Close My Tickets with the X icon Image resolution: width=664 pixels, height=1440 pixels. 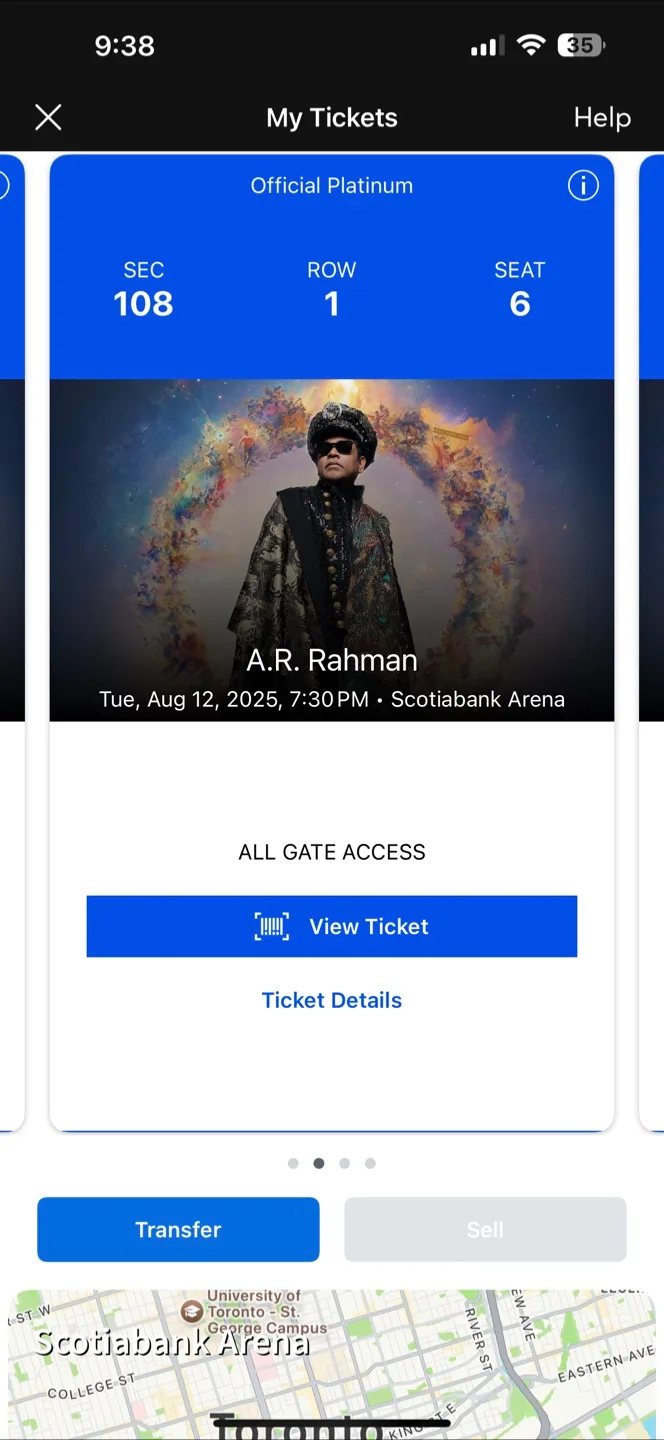[x=48, y=118]
